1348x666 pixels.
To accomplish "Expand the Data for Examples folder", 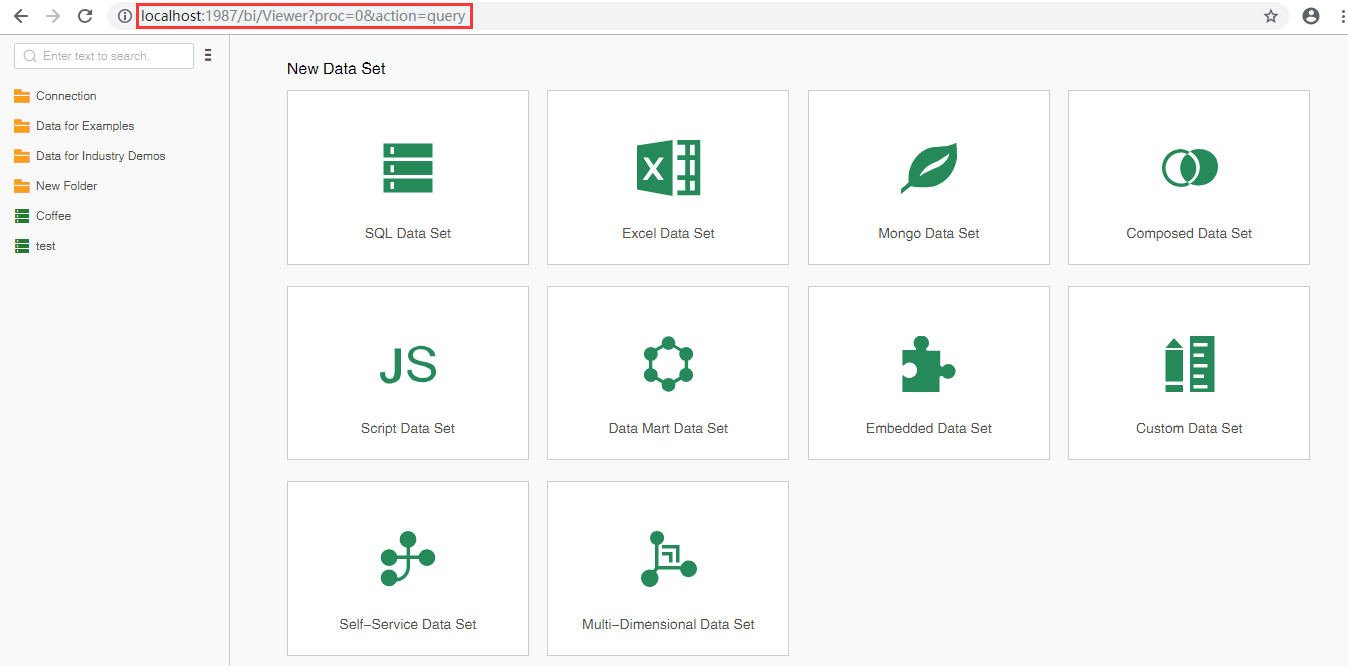I will click(x=84, y=126).
